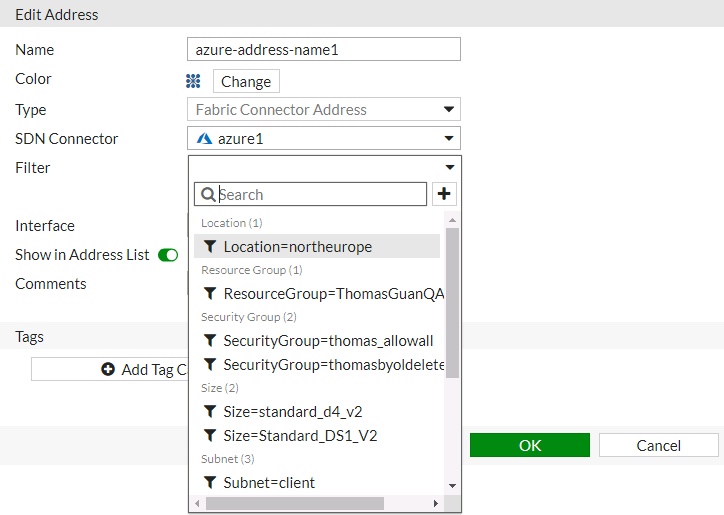This screenshot has height=515, width=724.
Task: Click filter icon beside Subnet=client
Action: 210,483
